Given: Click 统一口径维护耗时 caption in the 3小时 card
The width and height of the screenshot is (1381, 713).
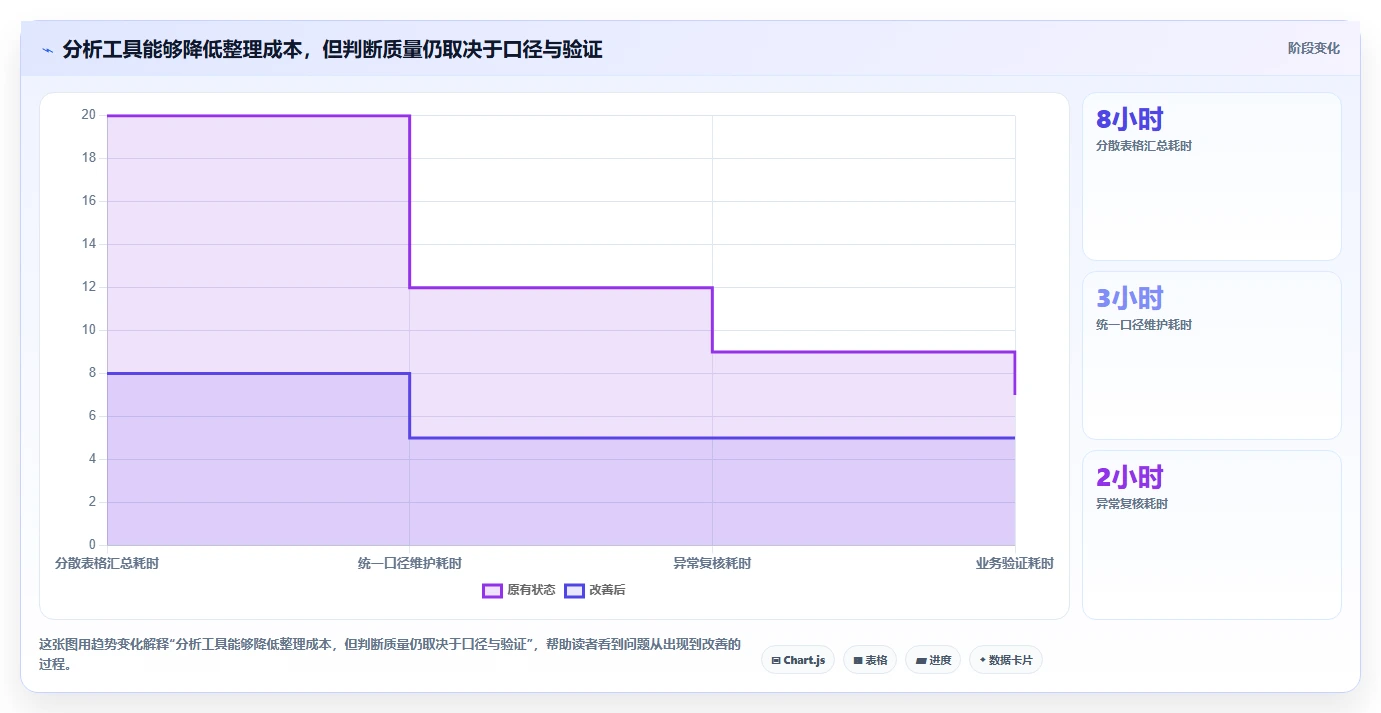Looking at the screenshot, I should (x=1144, y=325).
